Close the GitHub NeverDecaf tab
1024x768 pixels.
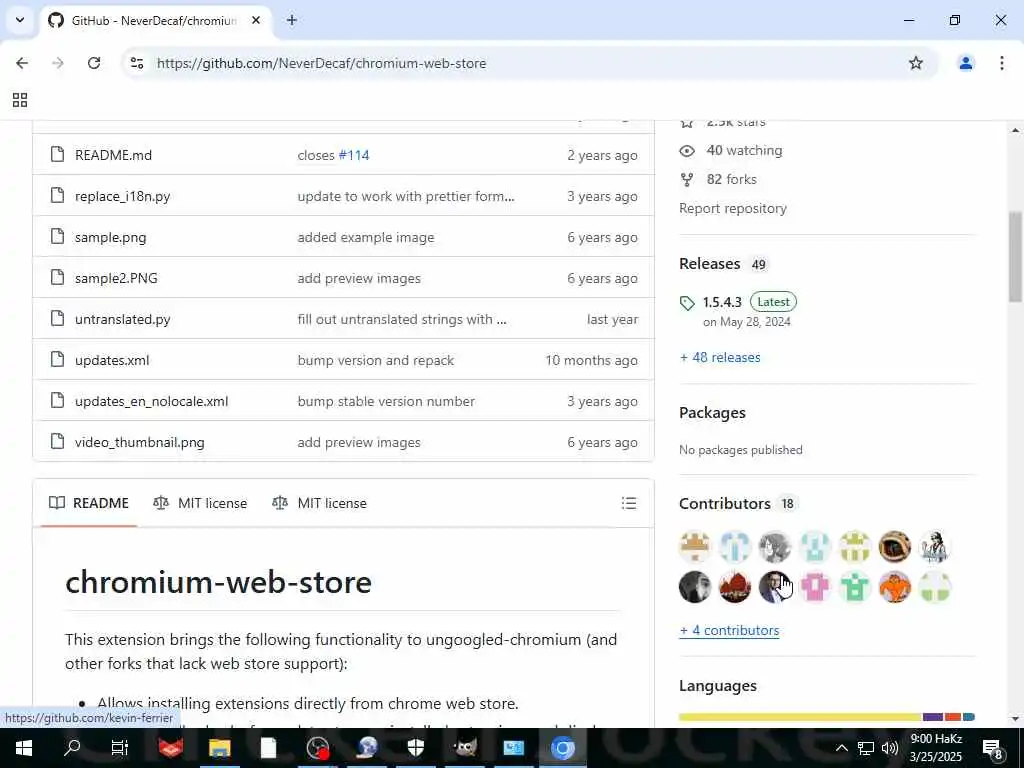[x=256, y=20]
